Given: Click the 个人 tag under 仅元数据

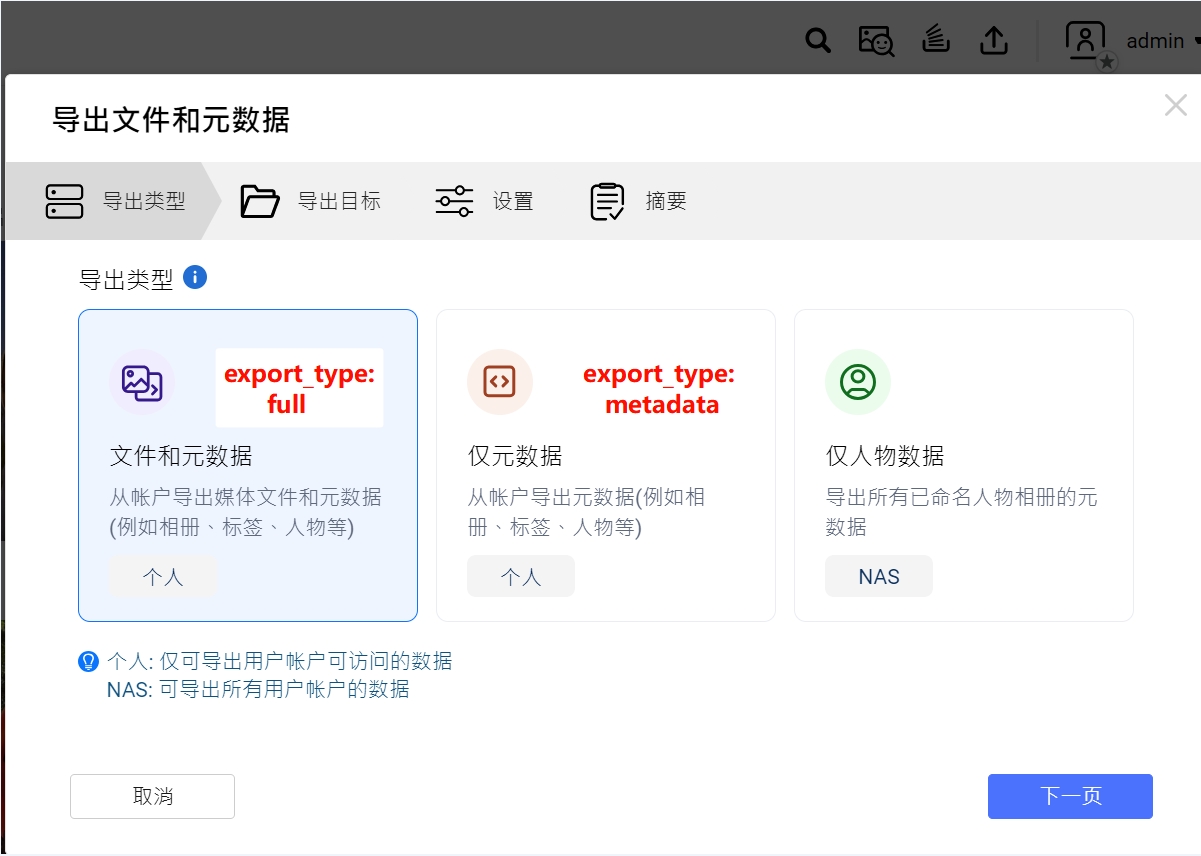Looking at the screenshot, I should tap(521, 577).
